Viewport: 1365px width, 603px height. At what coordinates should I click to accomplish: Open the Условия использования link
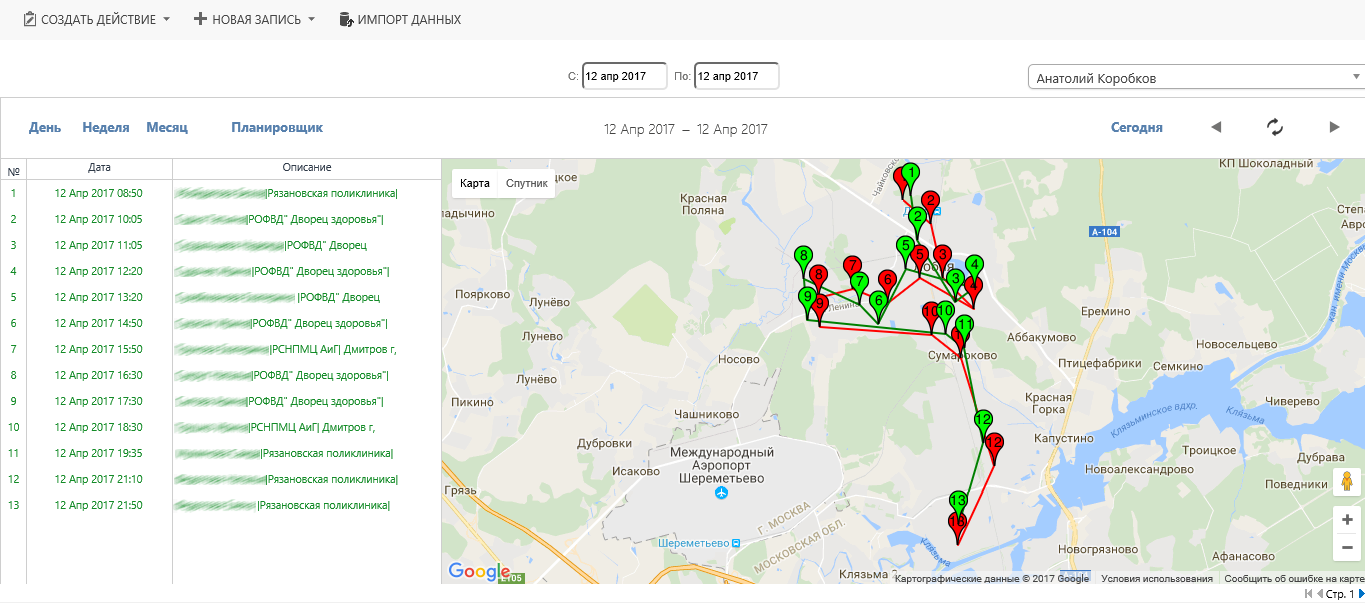(x=1157, y=578)
